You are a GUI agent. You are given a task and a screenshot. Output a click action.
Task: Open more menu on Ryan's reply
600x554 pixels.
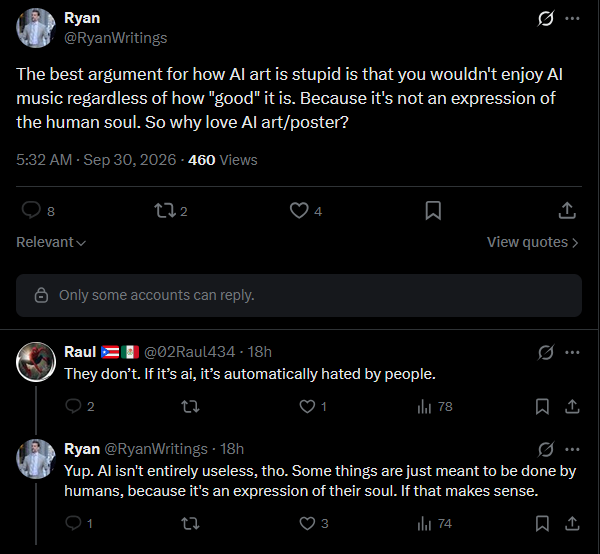point(572,449)
